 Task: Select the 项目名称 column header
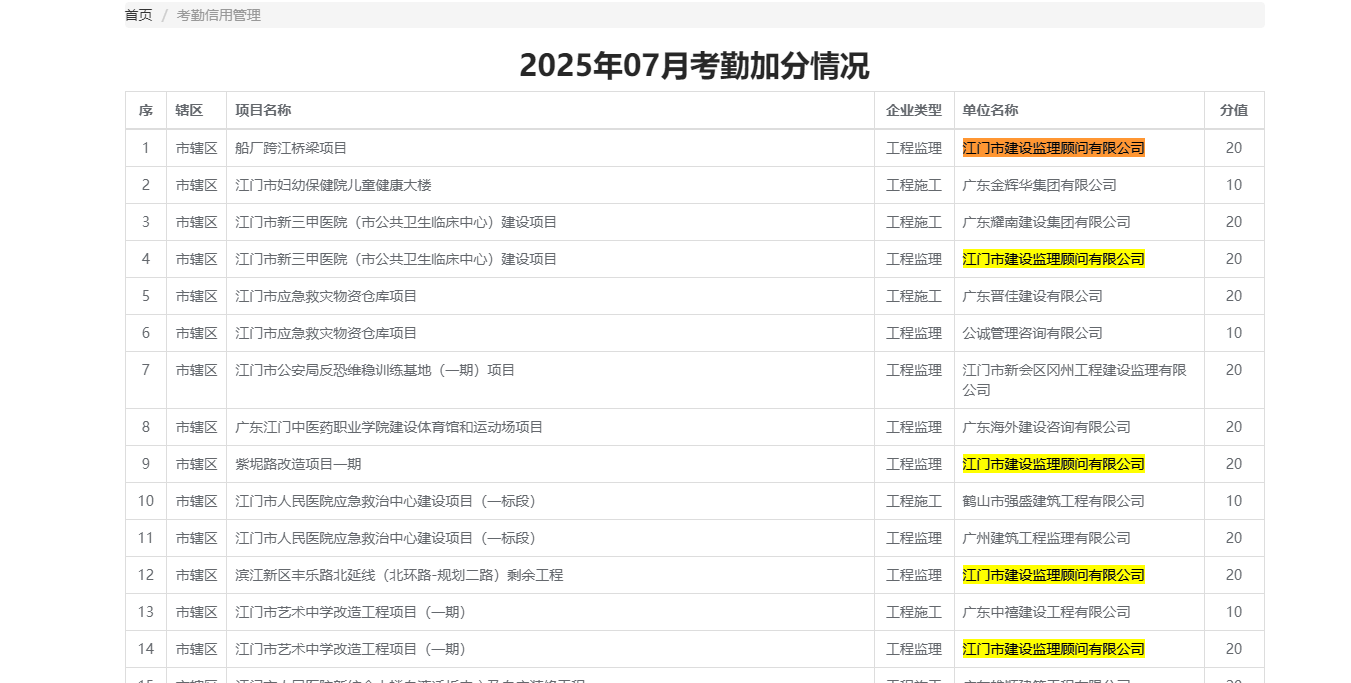[263, 110]
